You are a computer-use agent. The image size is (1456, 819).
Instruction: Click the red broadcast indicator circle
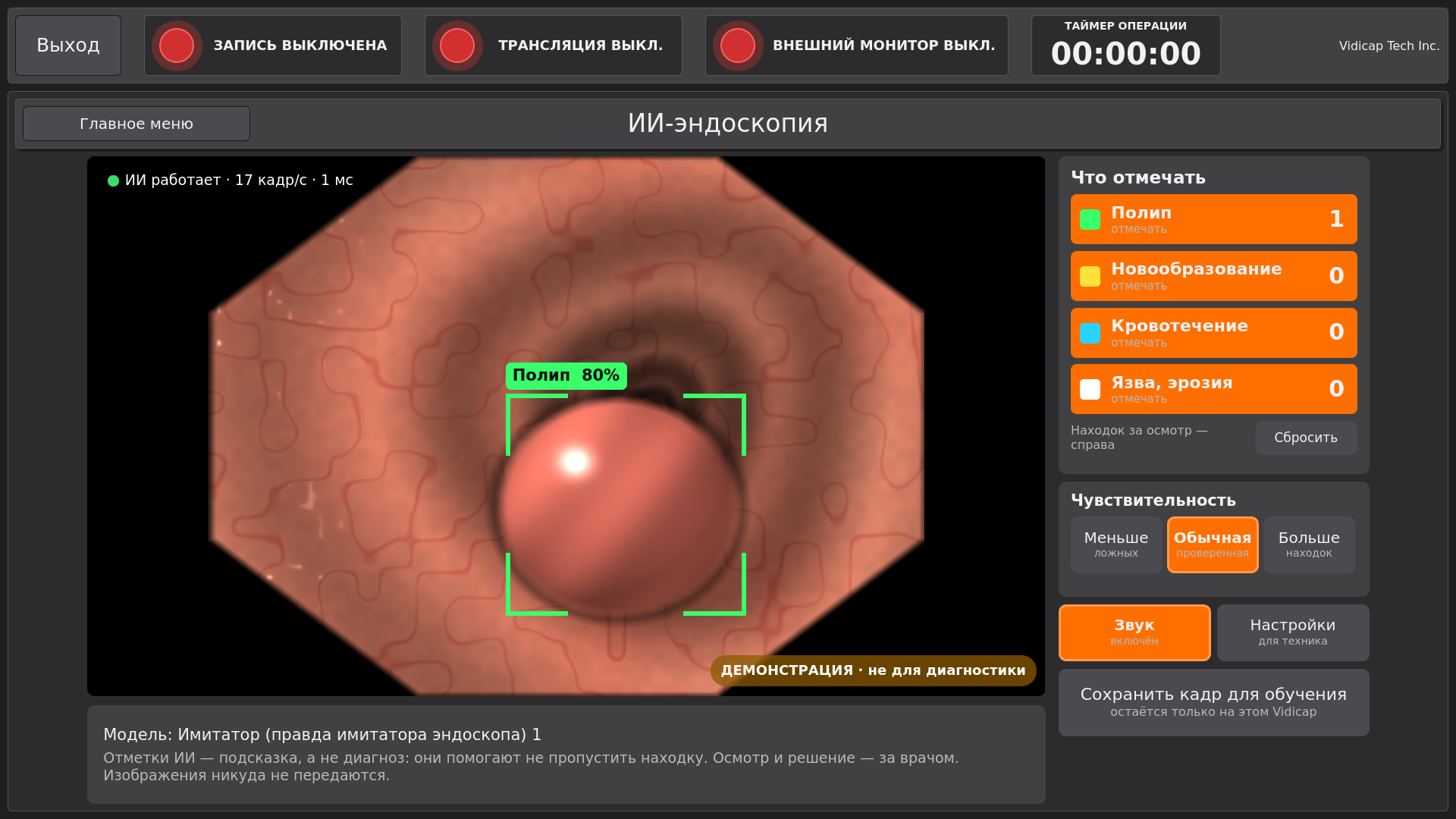(x=457, y=45)
